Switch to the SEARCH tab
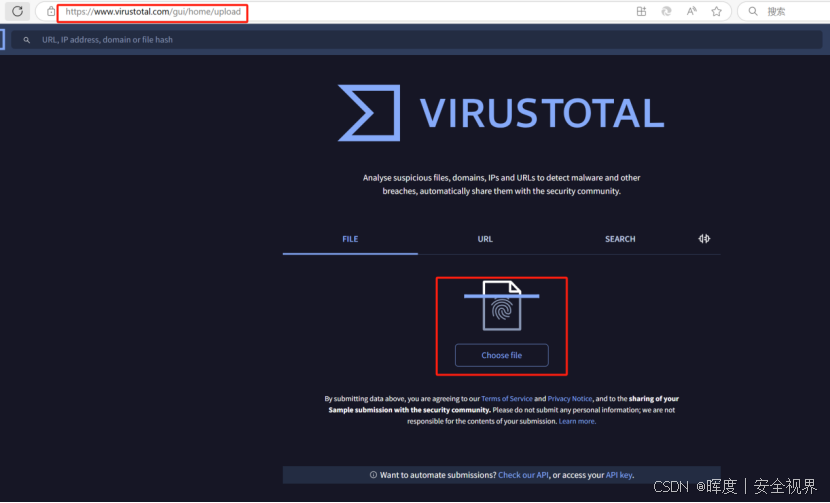 tap(620, 239)
